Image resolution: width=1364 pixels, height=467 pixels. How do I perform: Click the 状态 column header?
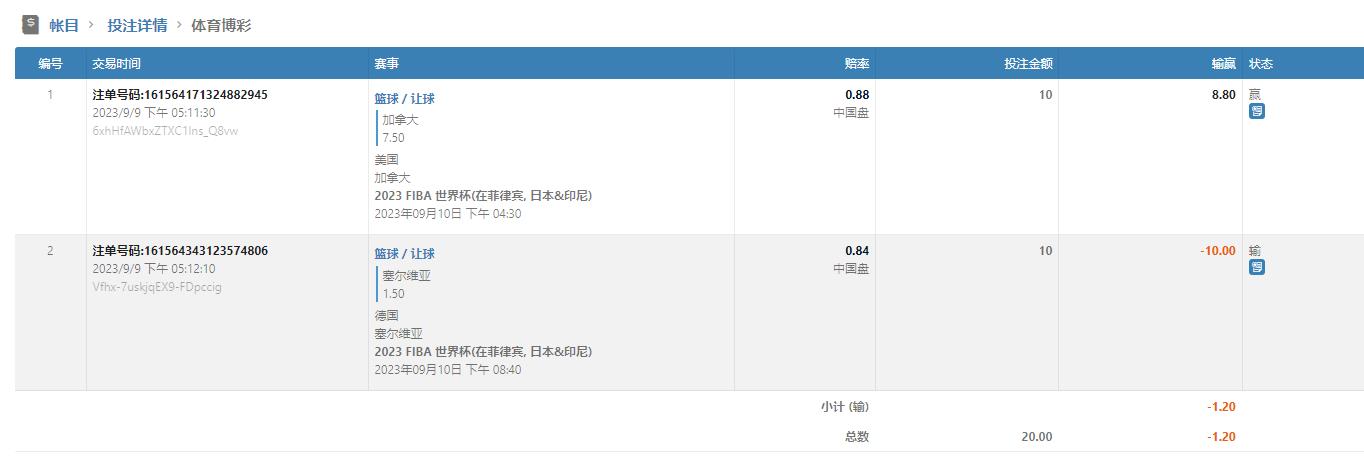coord(1261,63)
